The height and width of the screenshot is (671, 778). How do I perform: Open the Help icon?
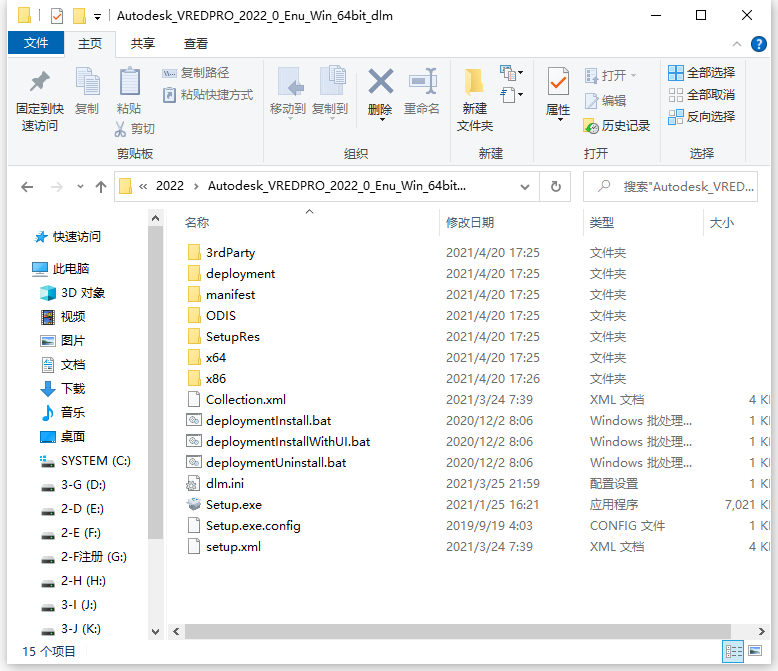[x=759, y=44]
